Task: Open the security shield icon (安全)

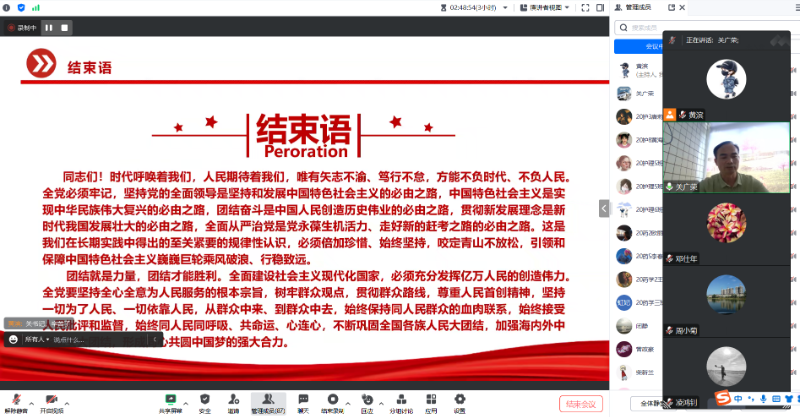Action: pos(205,401)
